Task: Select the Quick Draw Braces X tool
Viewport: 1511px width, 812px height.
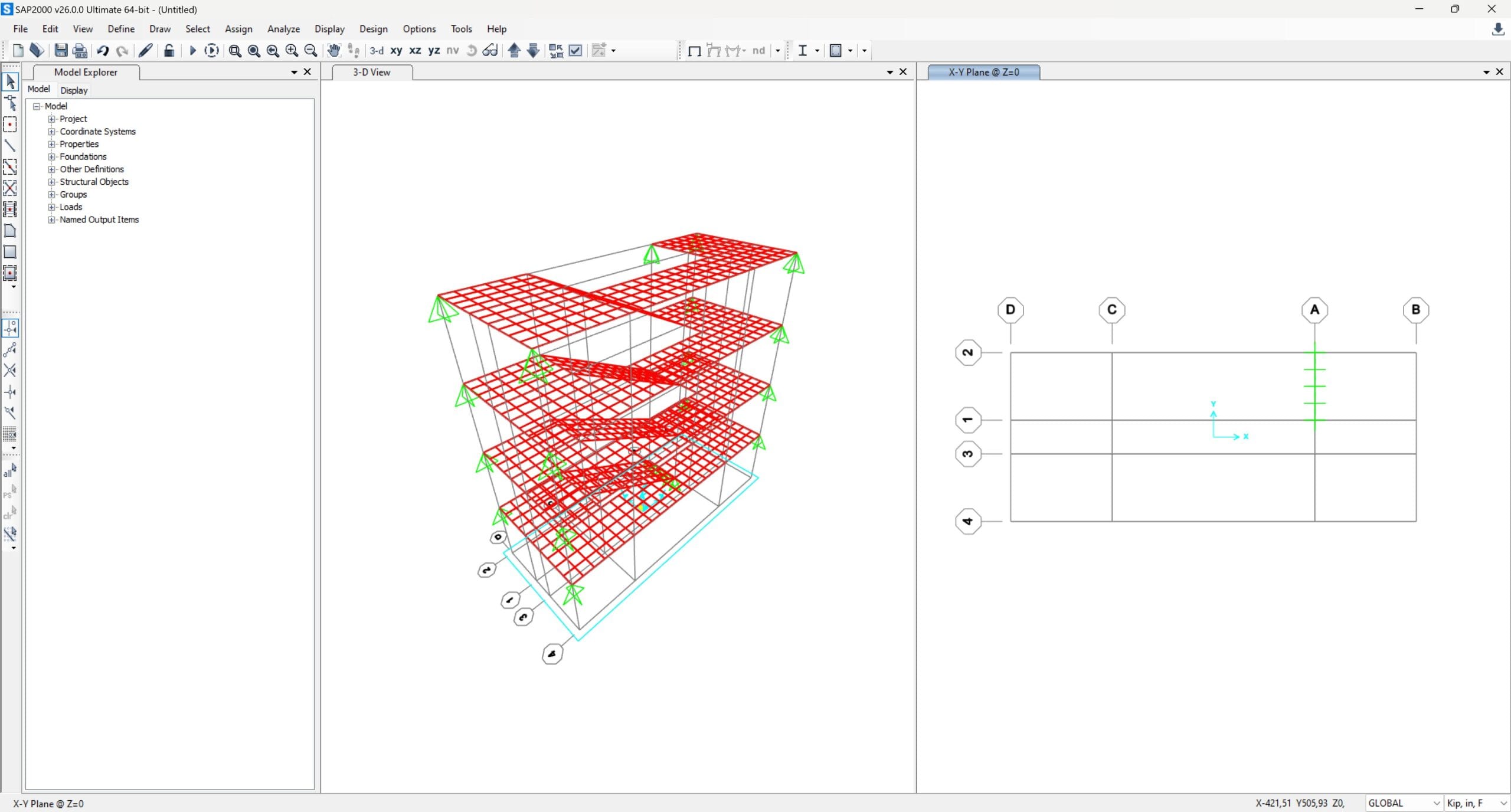Action: click(10, 188)
